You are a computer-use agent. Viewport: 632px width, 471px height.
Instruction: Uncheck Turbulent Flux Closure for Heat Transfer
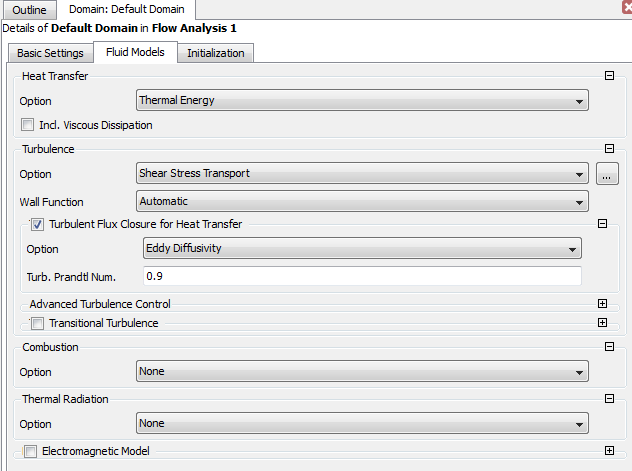[x=38, y=225]
